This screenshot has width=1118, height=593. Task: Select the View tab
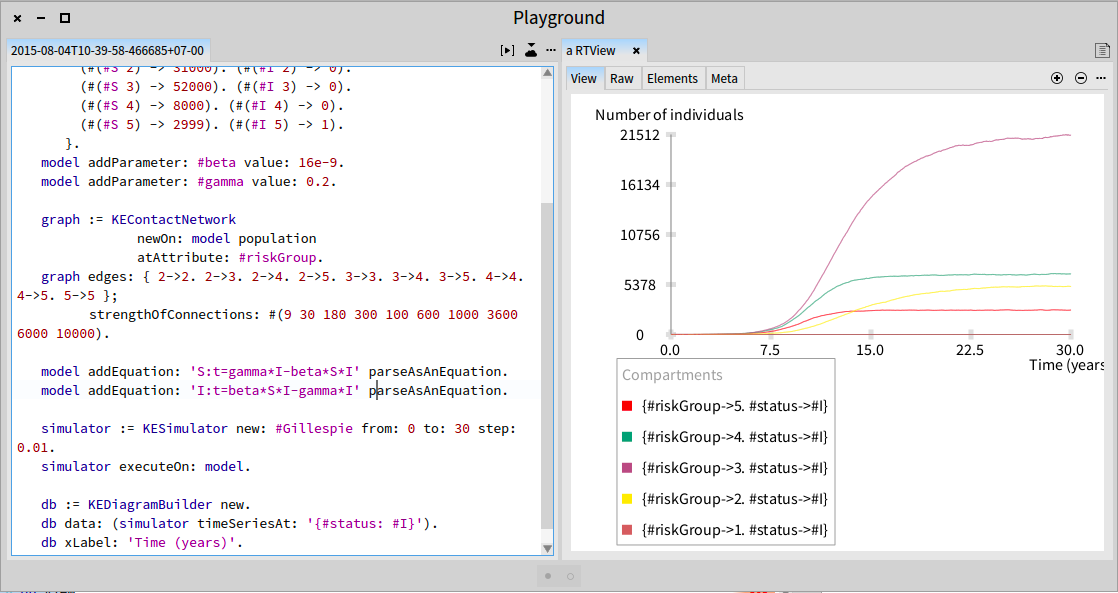(x=584, y=78)
